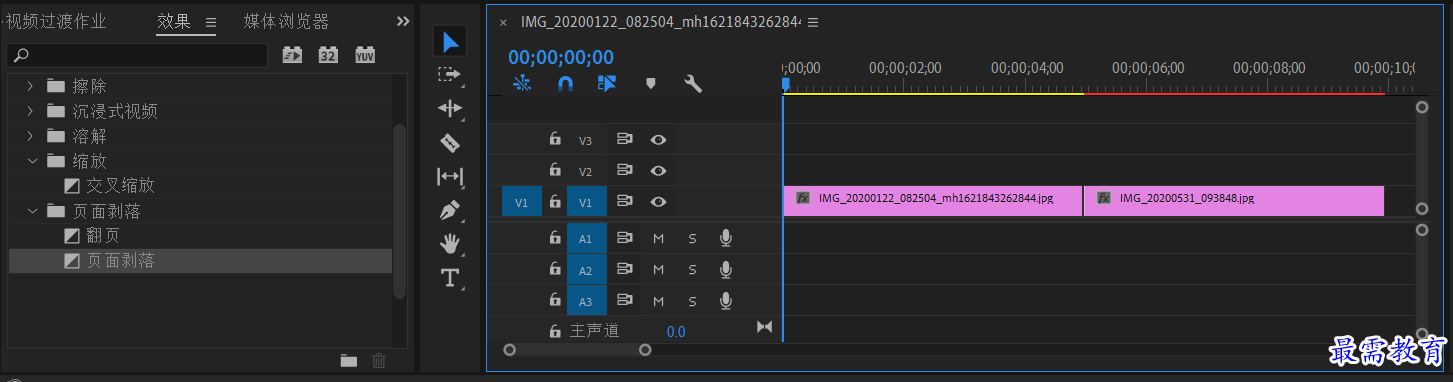Select the Razor tool

pos(450,143)
